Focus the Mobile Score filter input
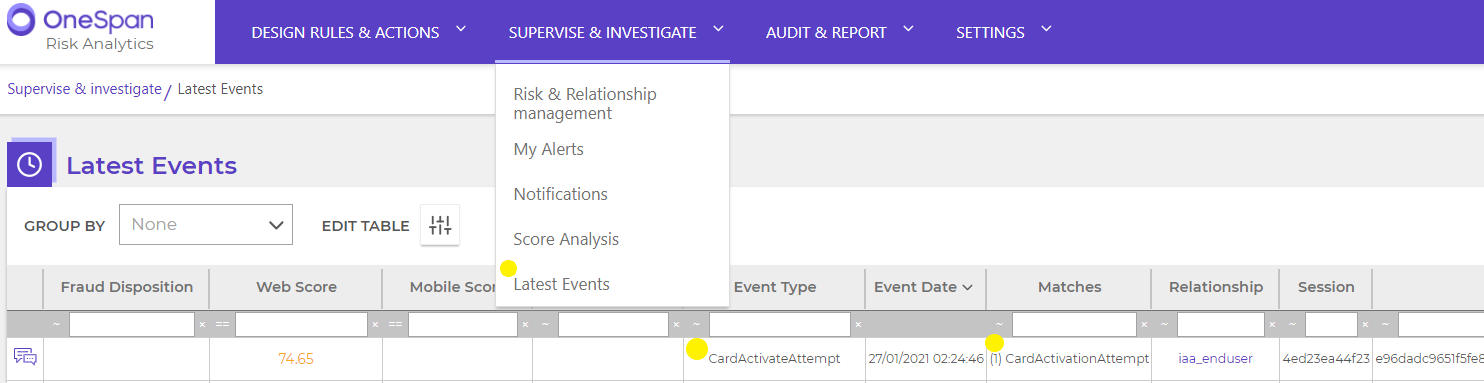The width and height of the screenshot is (1484, 383). (x=462, y=325)
